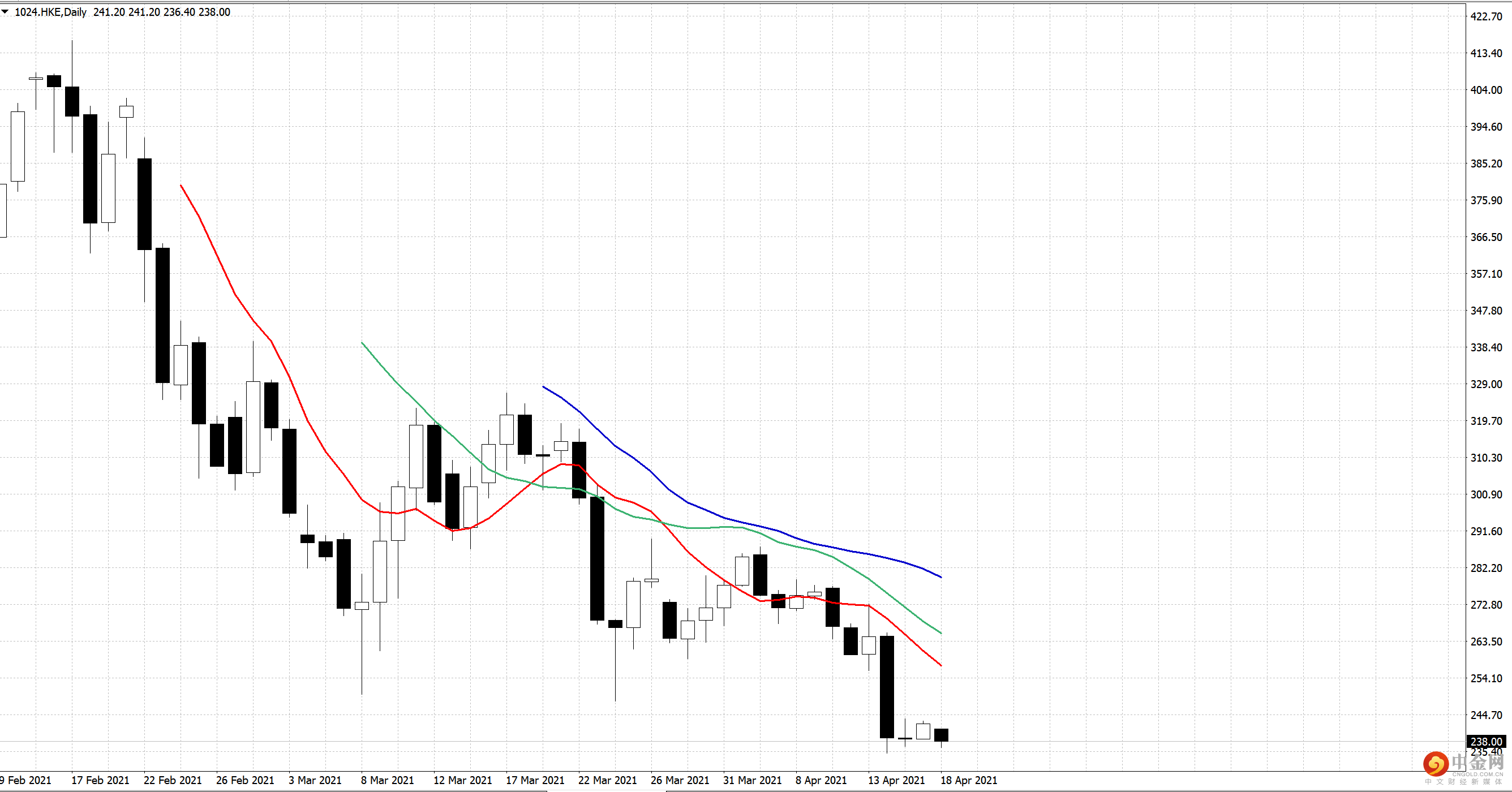Click the 282.20 price axis label

tap(1486, 568)
